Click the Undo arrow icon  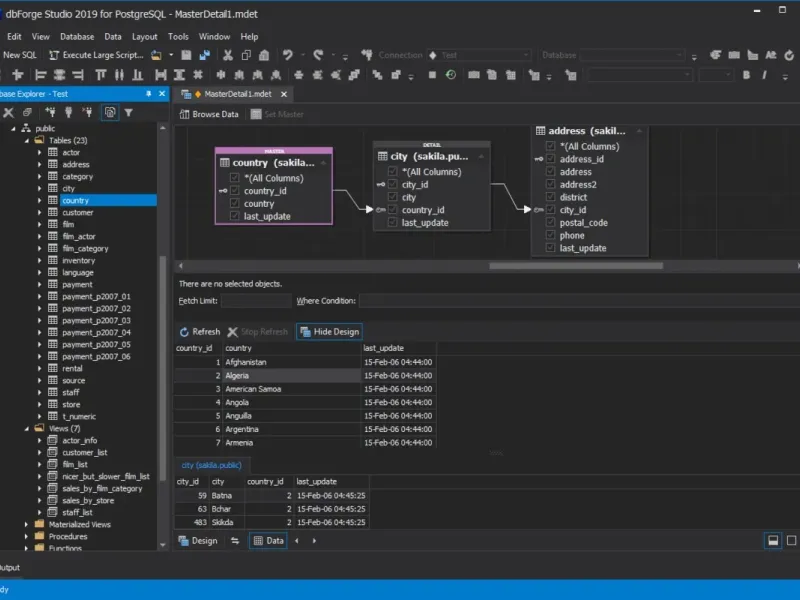(288, 55)
